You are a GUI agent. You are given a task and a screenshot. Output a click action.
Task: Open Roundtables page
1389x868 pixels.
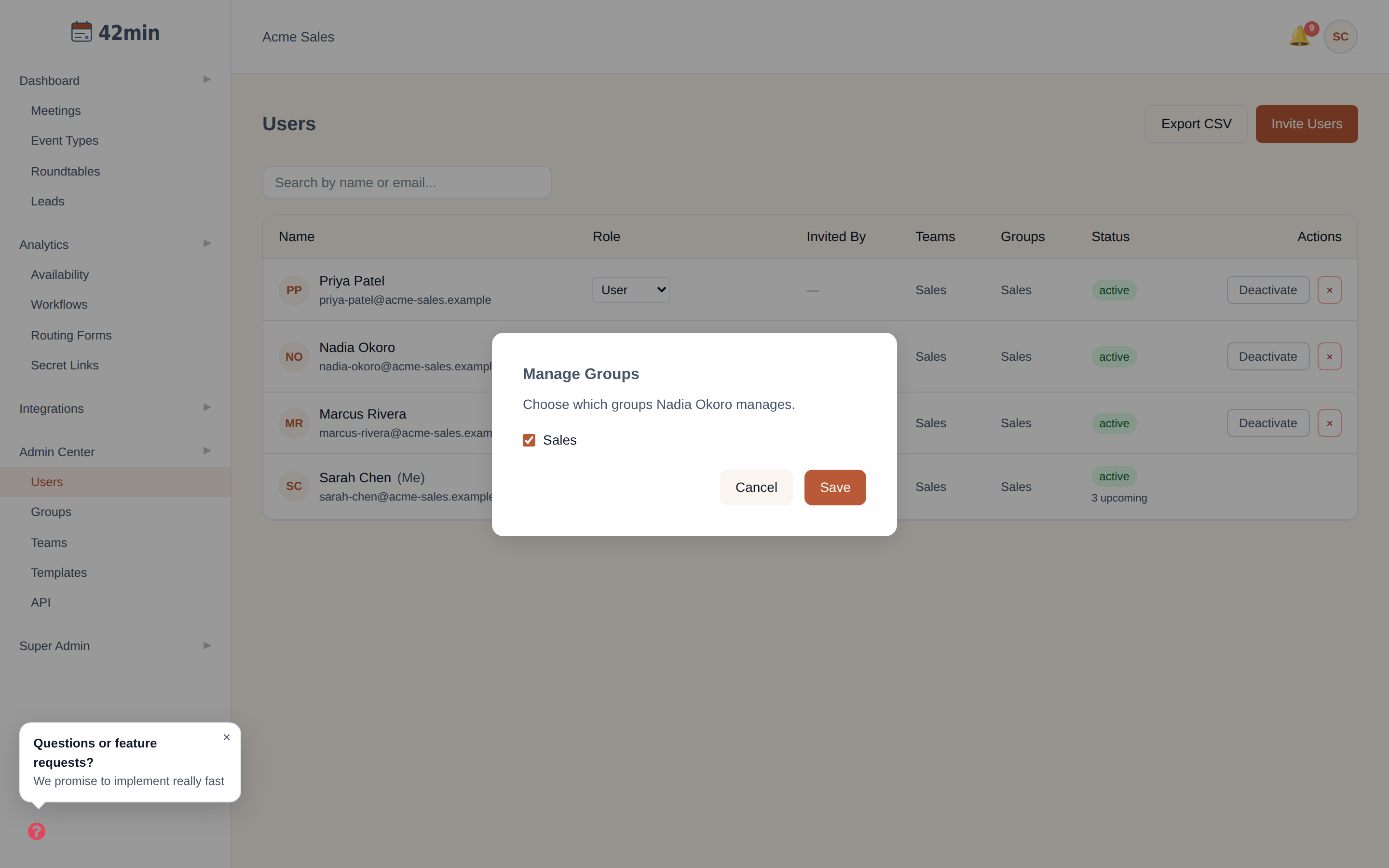pos(66,171)
